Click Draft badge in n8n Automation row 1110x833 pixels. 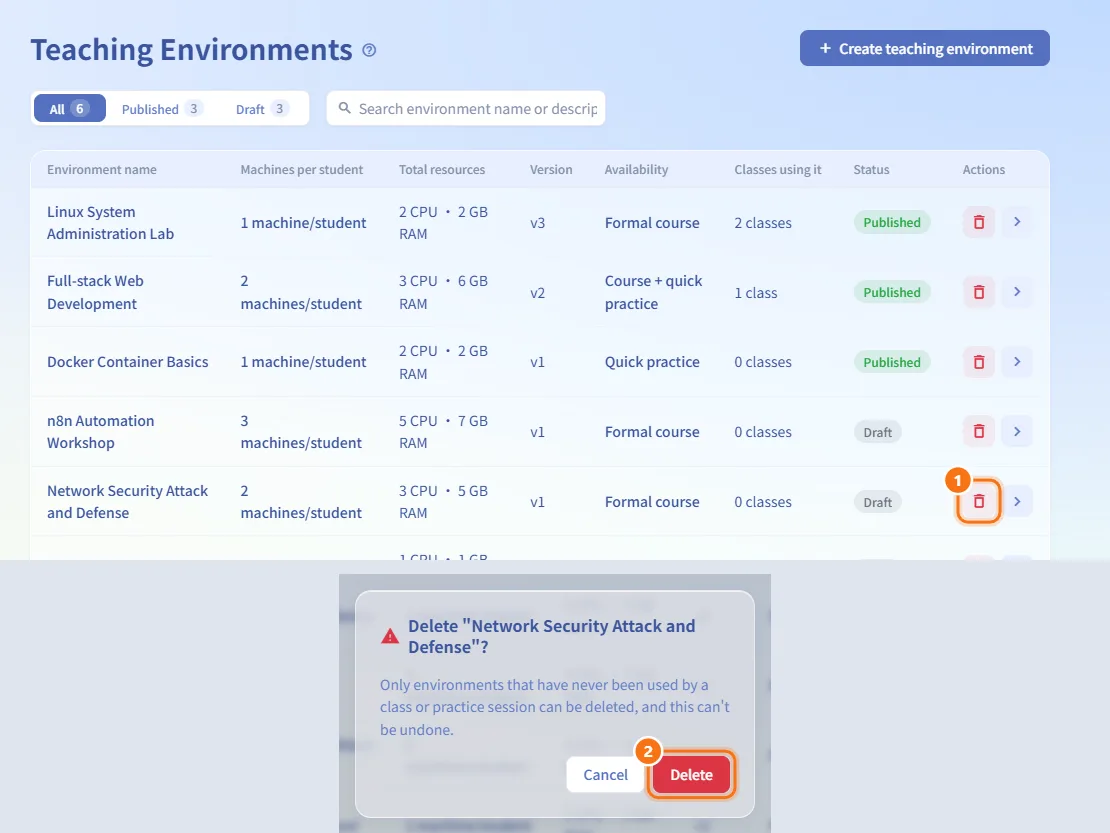pyautogui.click(x=877, y=432)
